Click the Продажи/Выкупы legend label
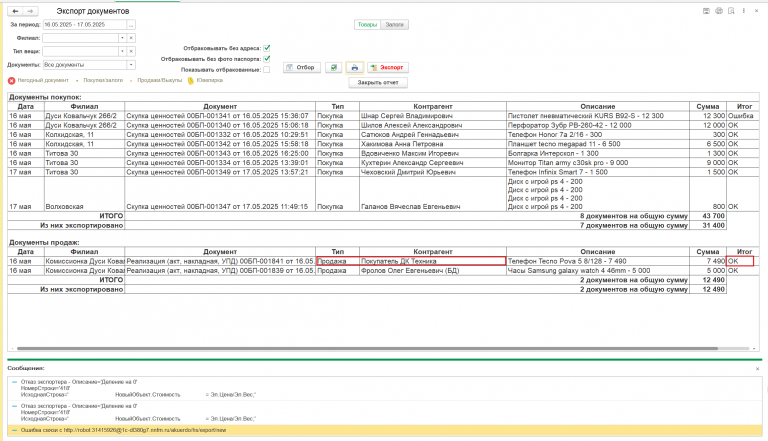Image resolution: width=768 pixels, height=441 pixels. pos(159,80)
